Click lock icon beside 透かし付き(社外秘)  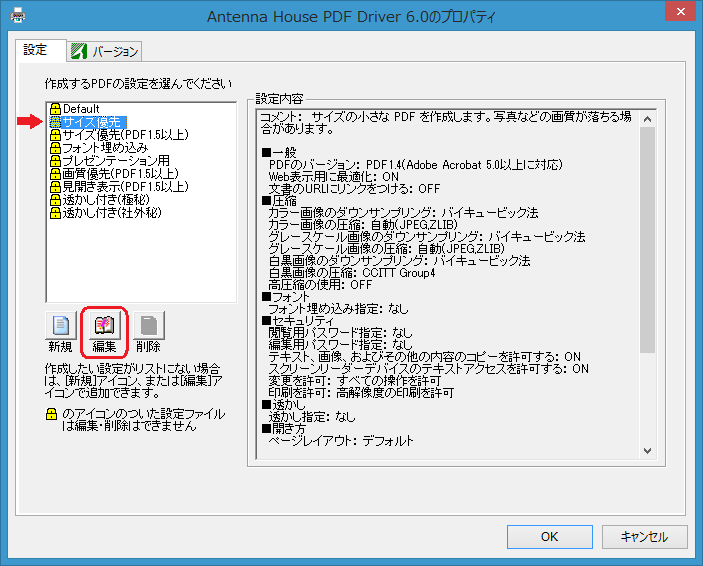[x=55, y=213]
